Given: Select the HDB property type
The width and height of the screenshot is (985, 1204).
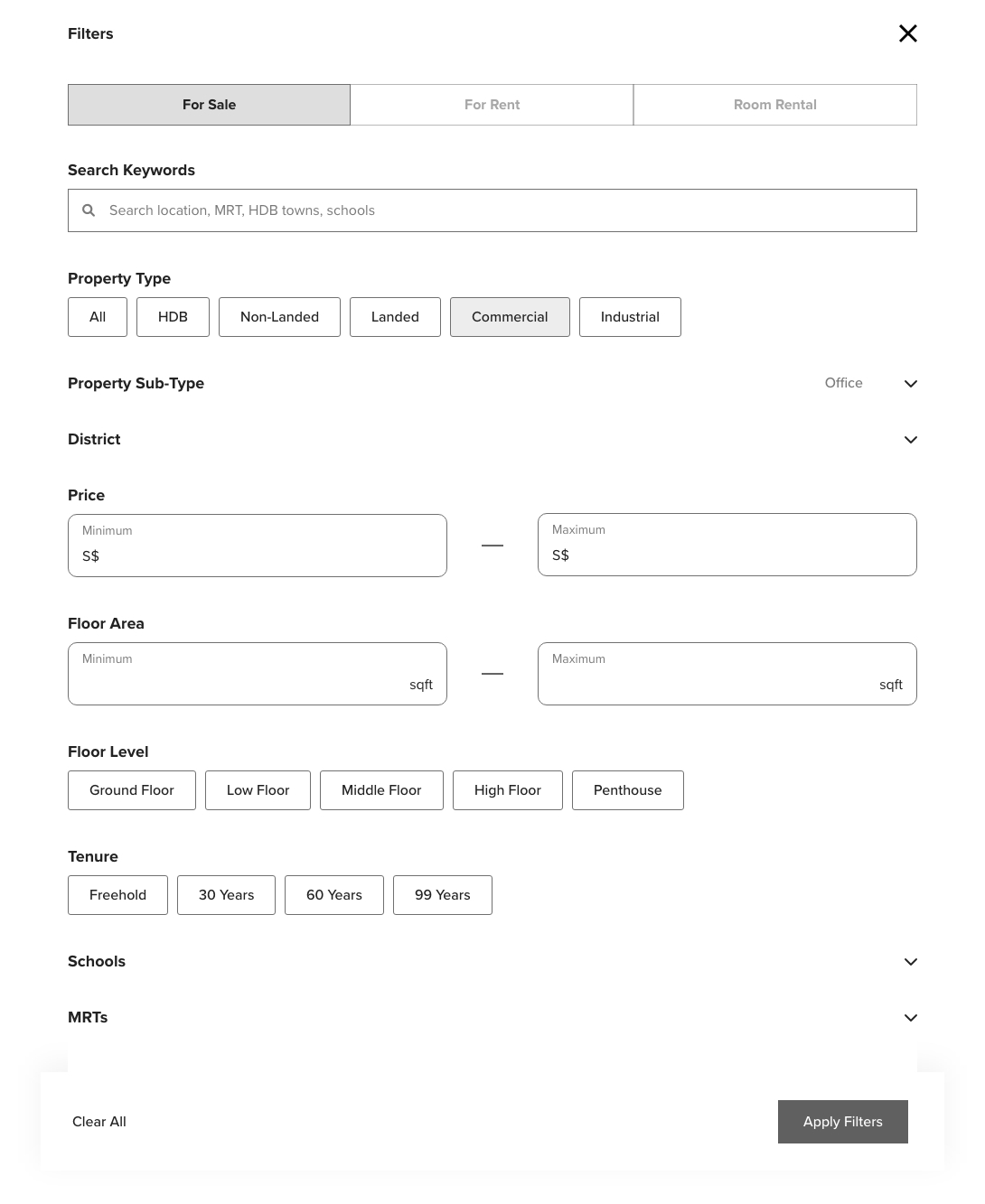Looking at the screenshot, I should coord(173,317).
